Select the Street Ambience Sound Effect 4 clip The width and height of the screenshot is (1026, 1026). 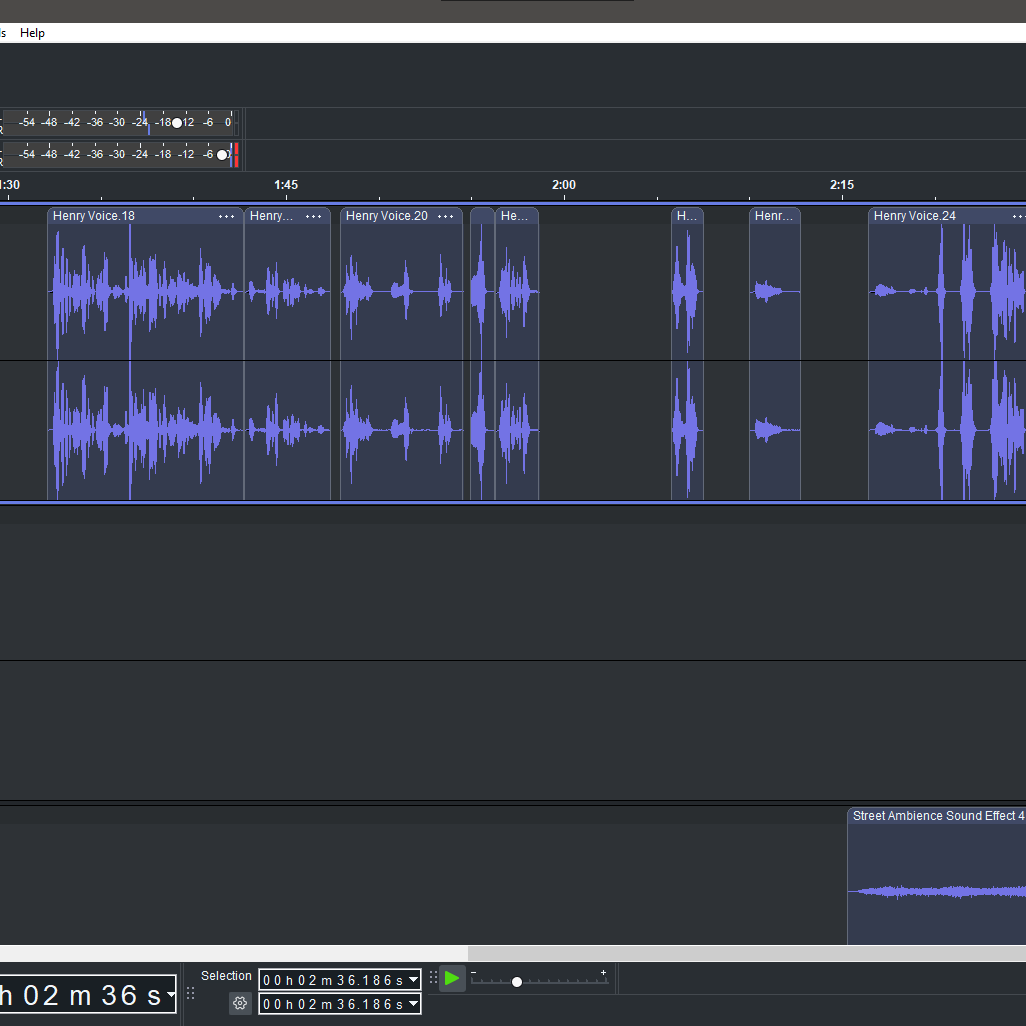(937, 876)
